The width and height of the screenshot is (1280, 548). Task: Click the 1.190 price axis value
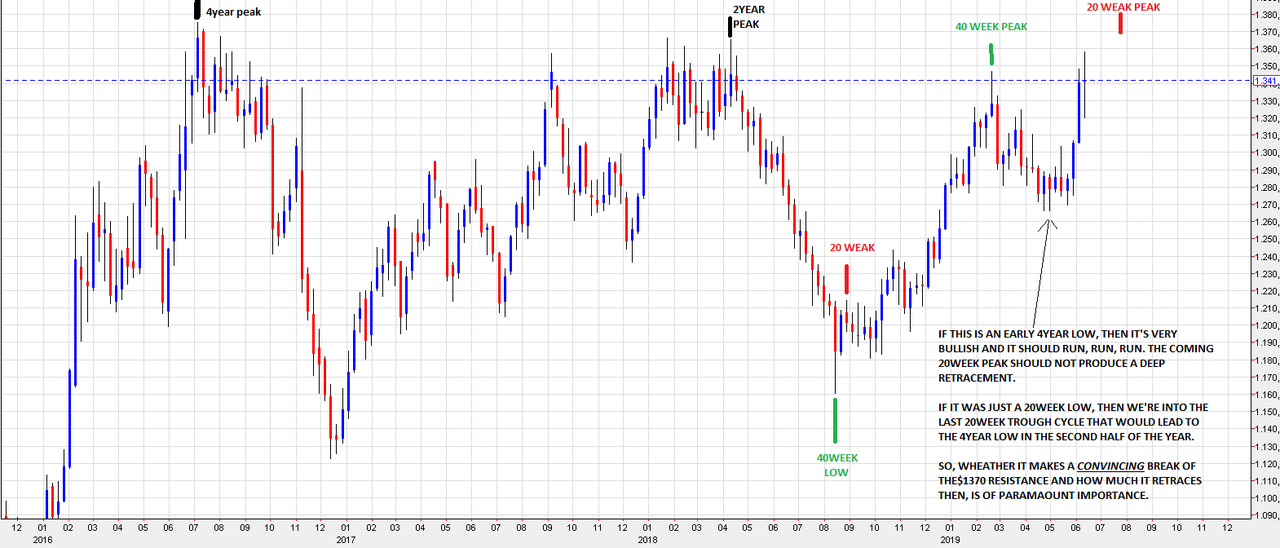(1266, 343)
